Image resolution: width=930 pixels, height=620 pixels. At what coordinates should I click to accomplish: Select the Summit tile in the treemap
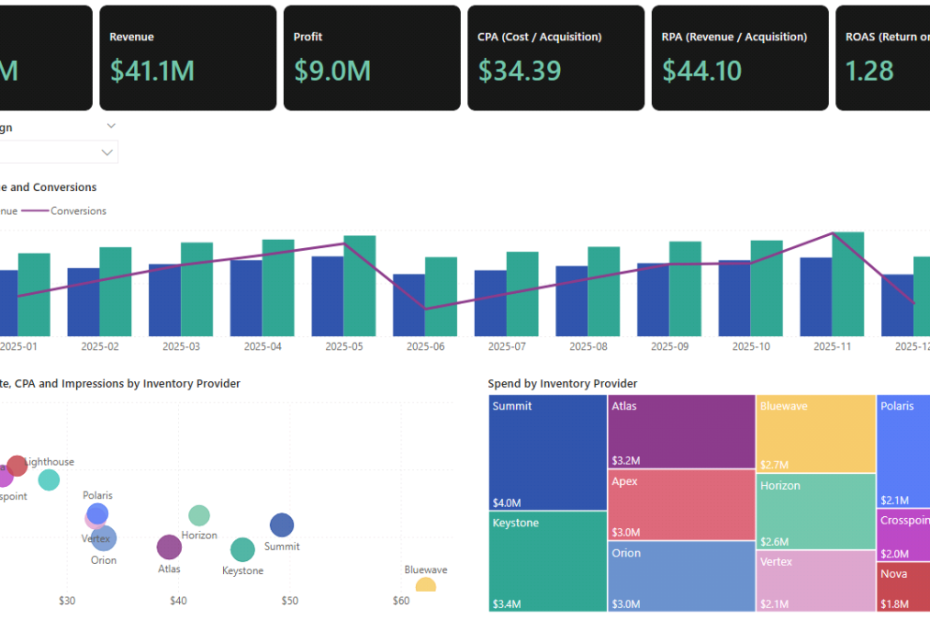click(x=548, y=453)
